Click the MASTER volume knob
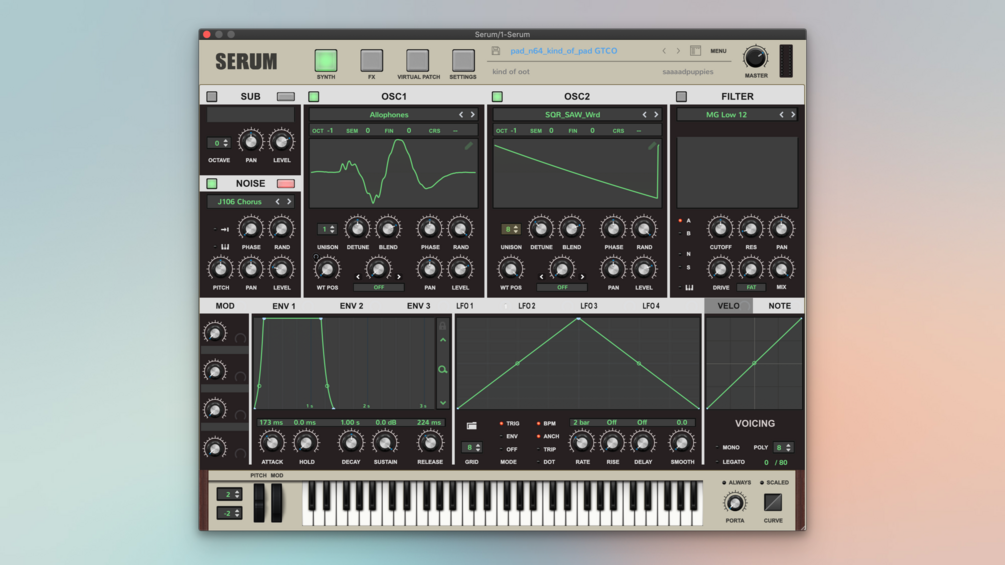 [756, 58]
